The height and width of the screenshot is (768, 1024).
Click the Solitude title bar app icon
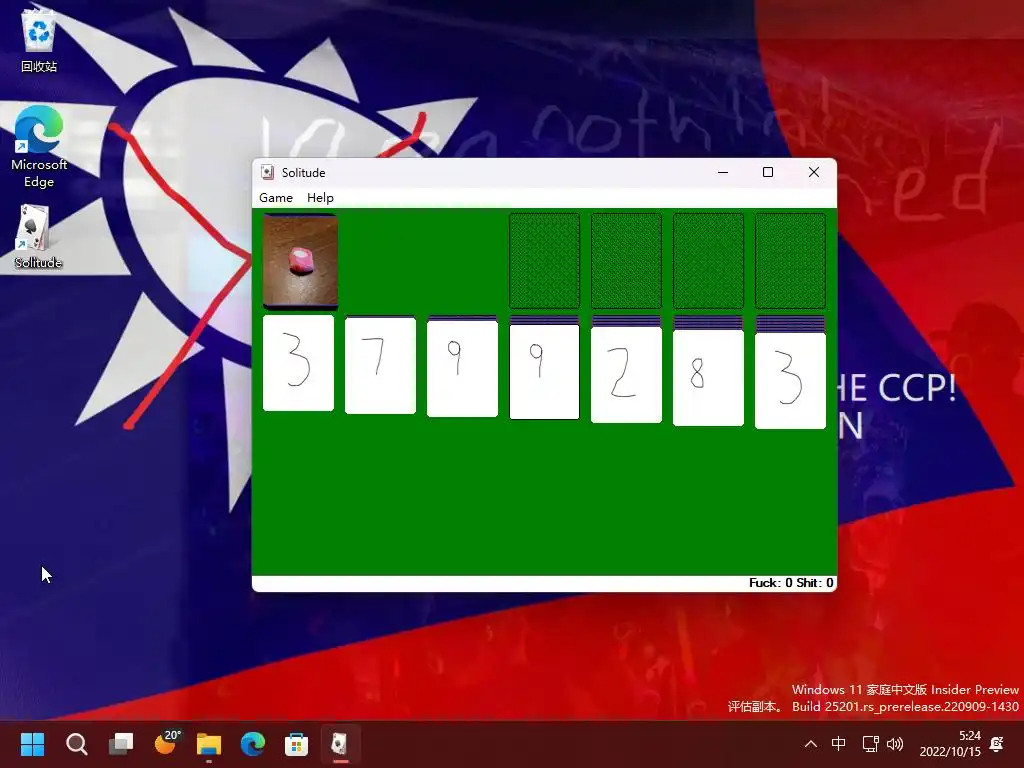(x=267, y=172)
